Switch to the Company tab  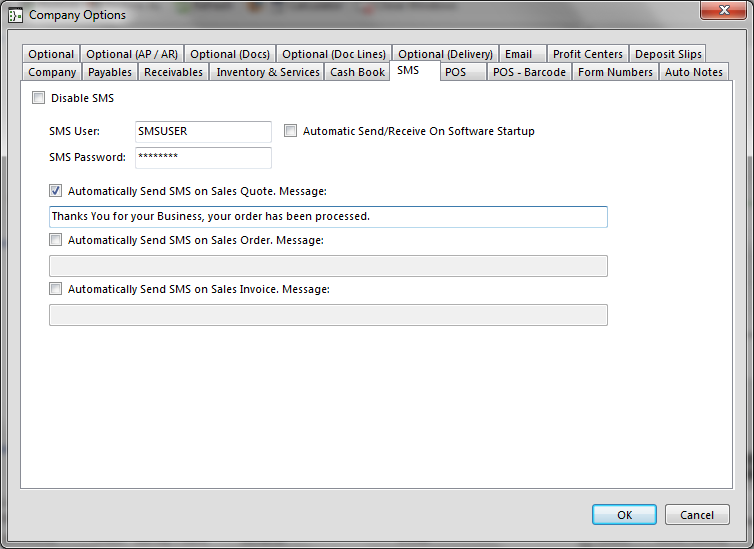point(52,72)
